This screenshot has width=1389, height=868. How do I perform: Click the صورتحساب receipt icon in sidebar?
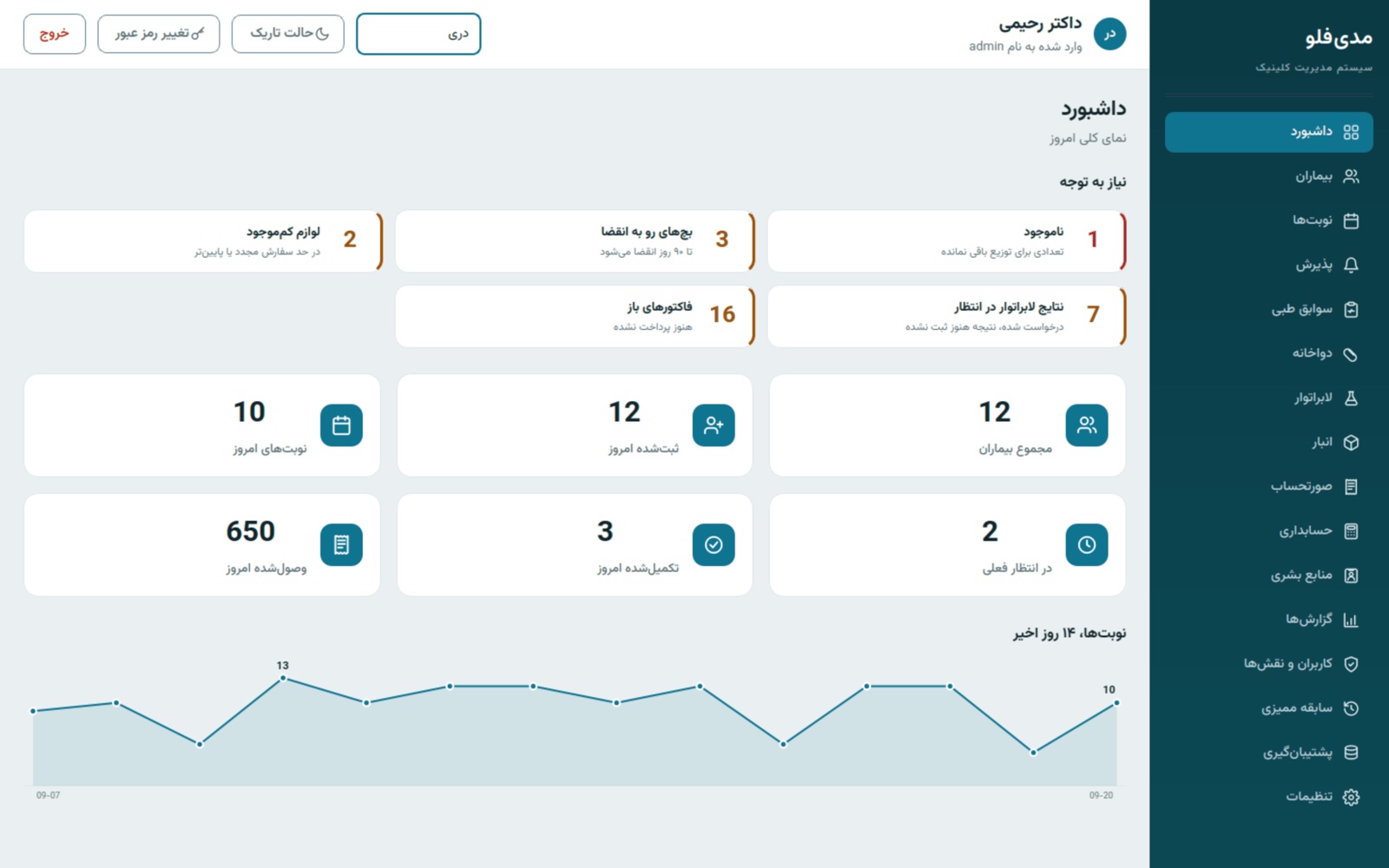click(x=1351, y=486)
